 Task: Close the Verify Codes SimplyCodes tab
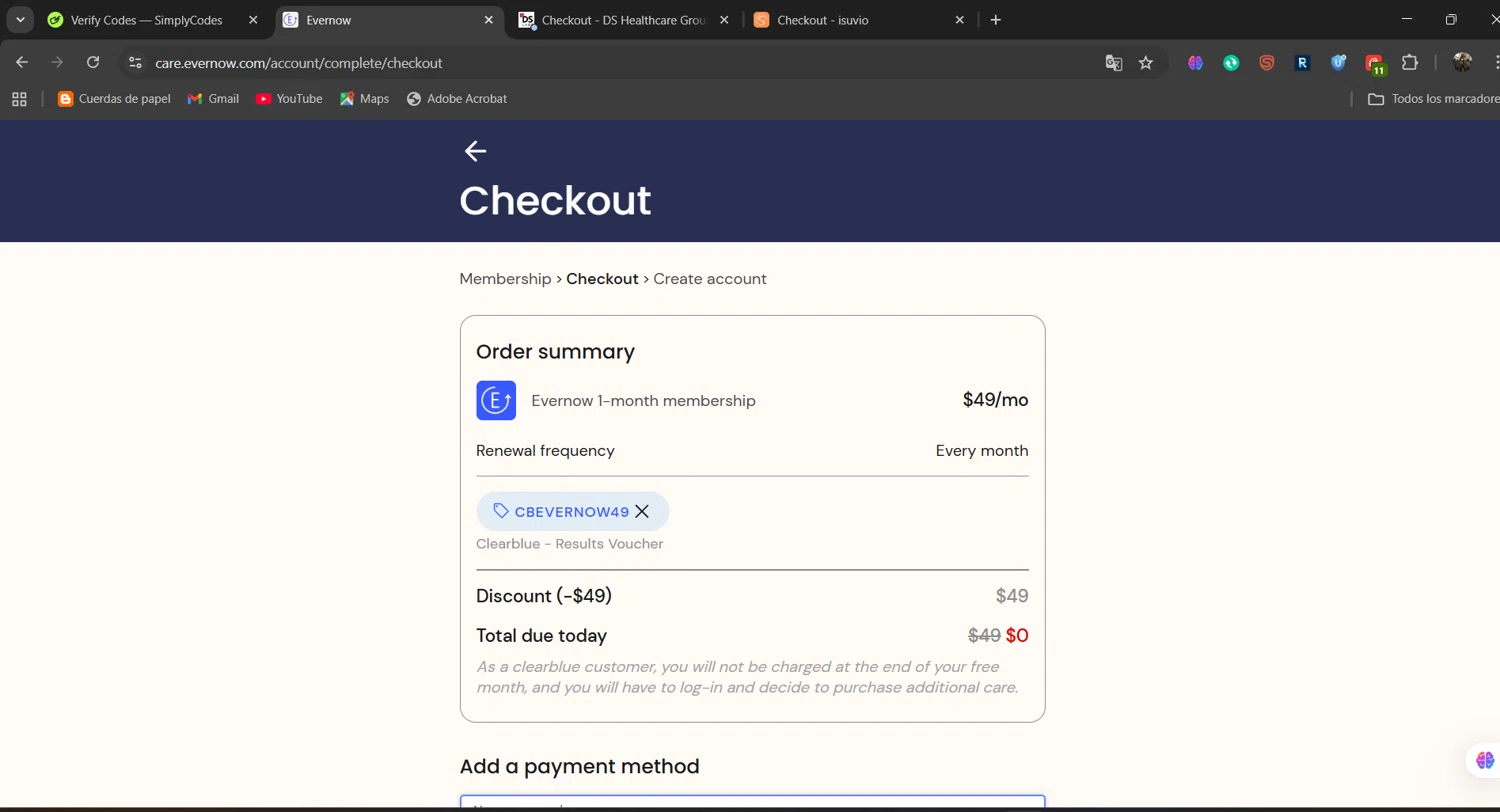point(253,20)
